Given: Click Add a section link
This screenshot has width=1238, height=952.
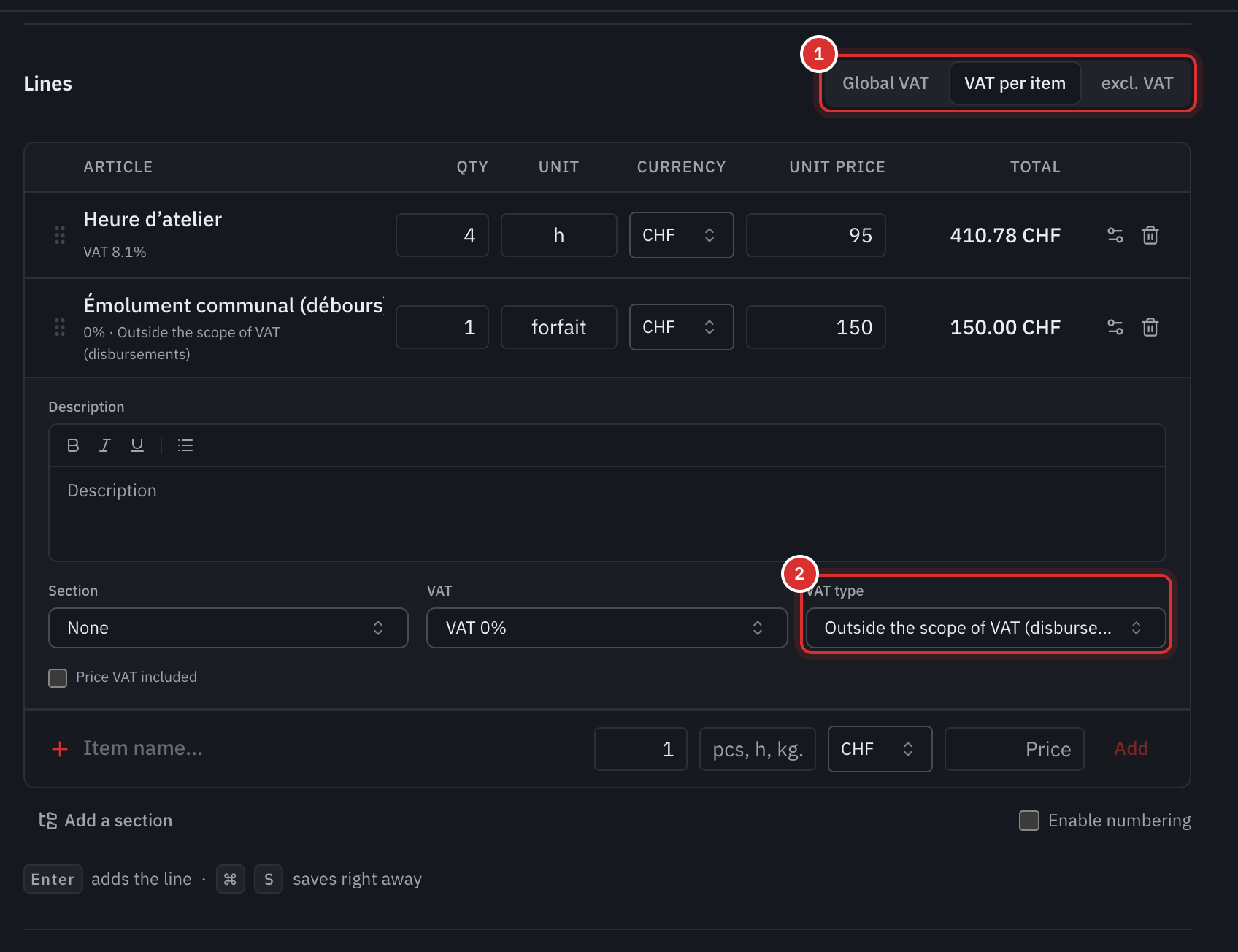Looking at the screenshot, I should pyautogui.click(x=118, y=821).
